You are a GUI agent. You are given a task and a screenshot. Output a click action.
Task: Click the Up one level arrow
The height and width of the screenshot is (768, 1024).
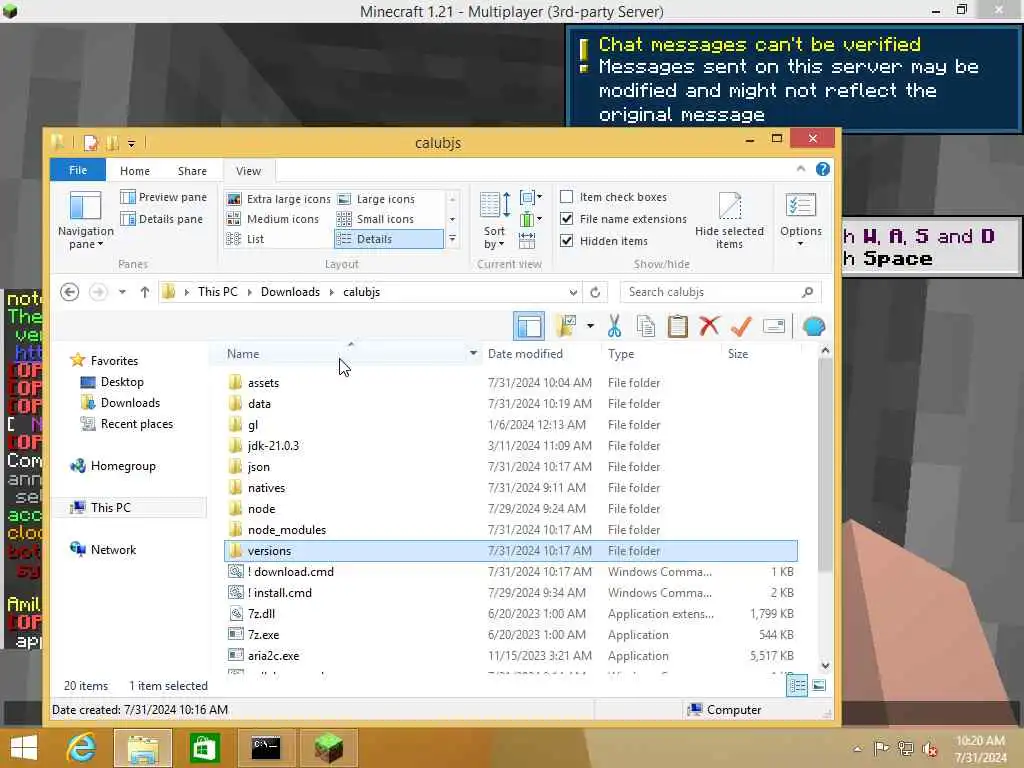pyautogui.click(x=145, y=292)
